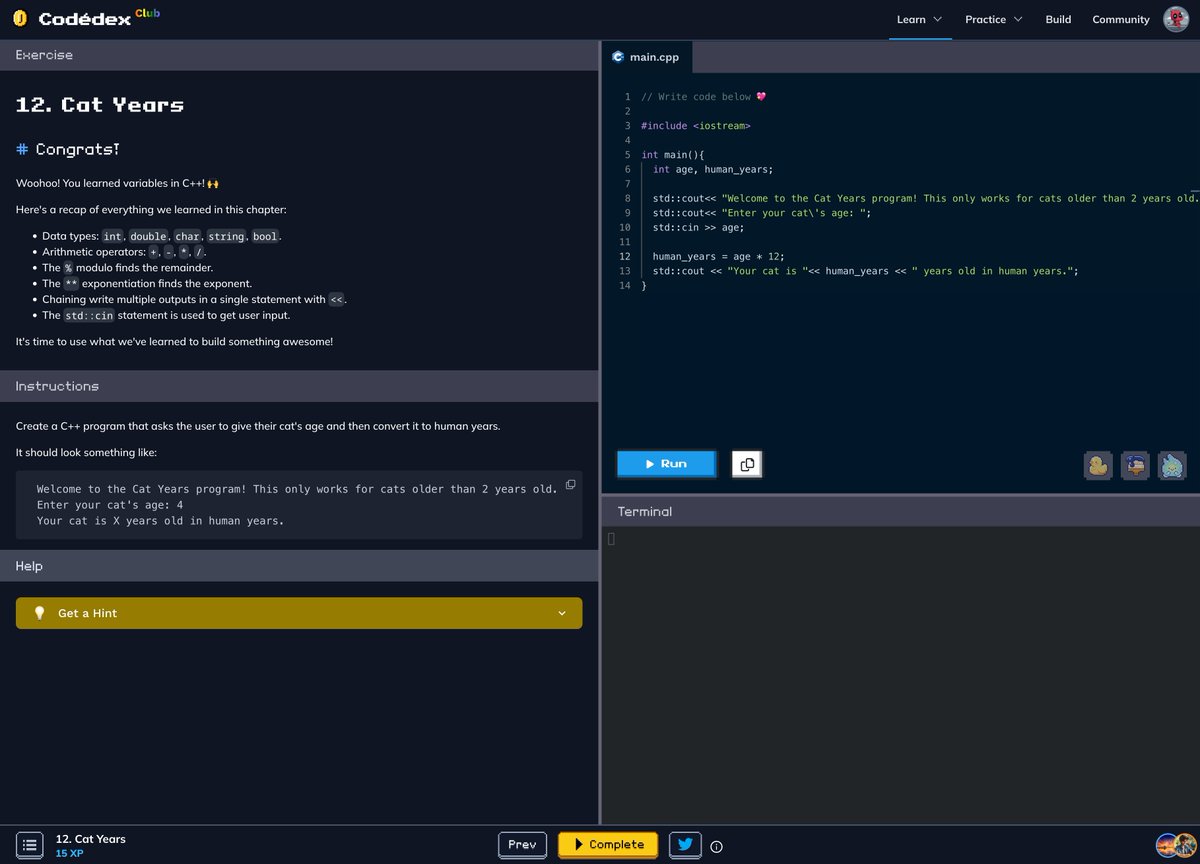
Task: Click the "# Congrats!" heading
Action: 68,149
